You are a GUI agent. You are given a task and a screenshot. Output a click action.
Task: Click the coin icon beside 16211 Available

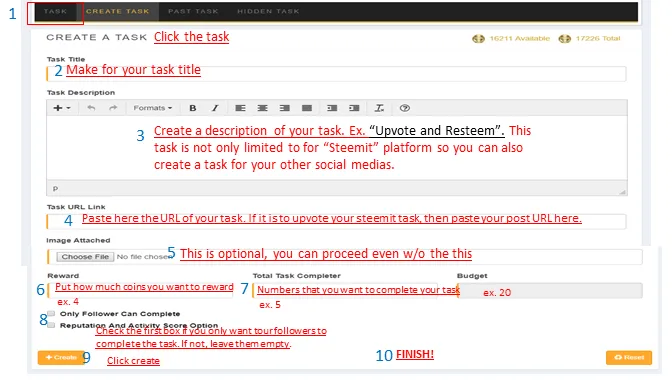pyautogui.click(x=478, y=39)
